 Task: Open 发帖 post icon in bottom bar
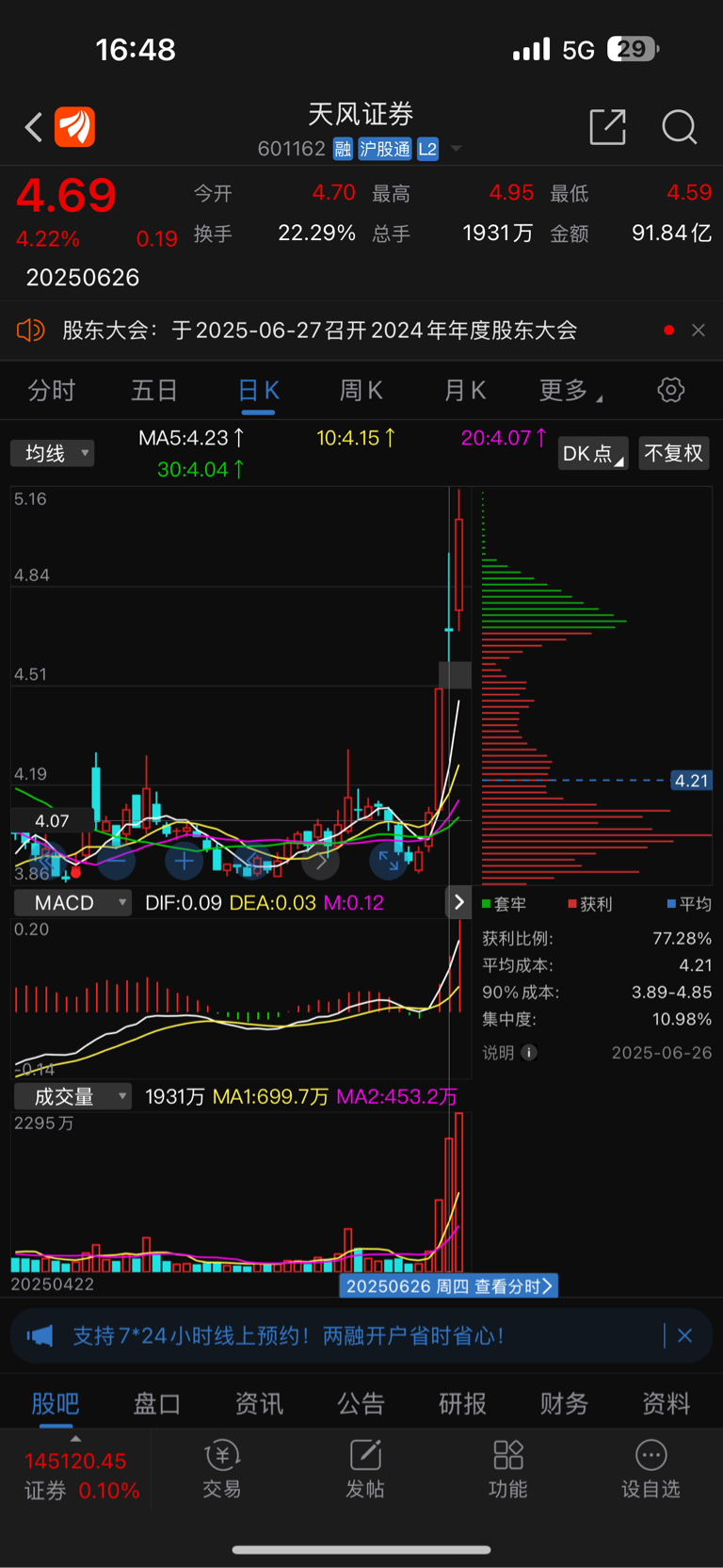click(x=365, y=1467)
